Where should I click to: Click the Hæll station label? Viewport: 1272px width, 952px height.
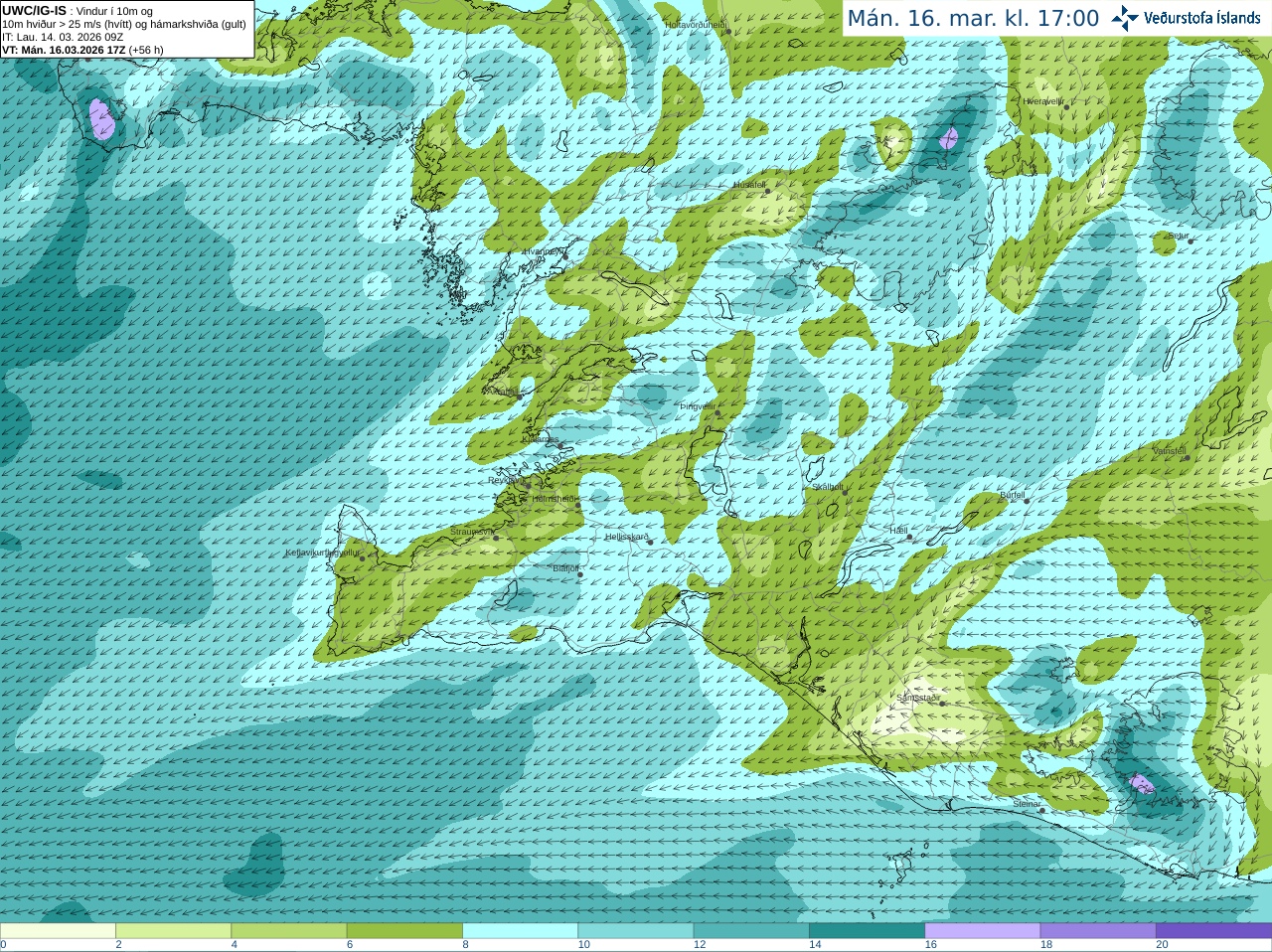click(898, 531)
